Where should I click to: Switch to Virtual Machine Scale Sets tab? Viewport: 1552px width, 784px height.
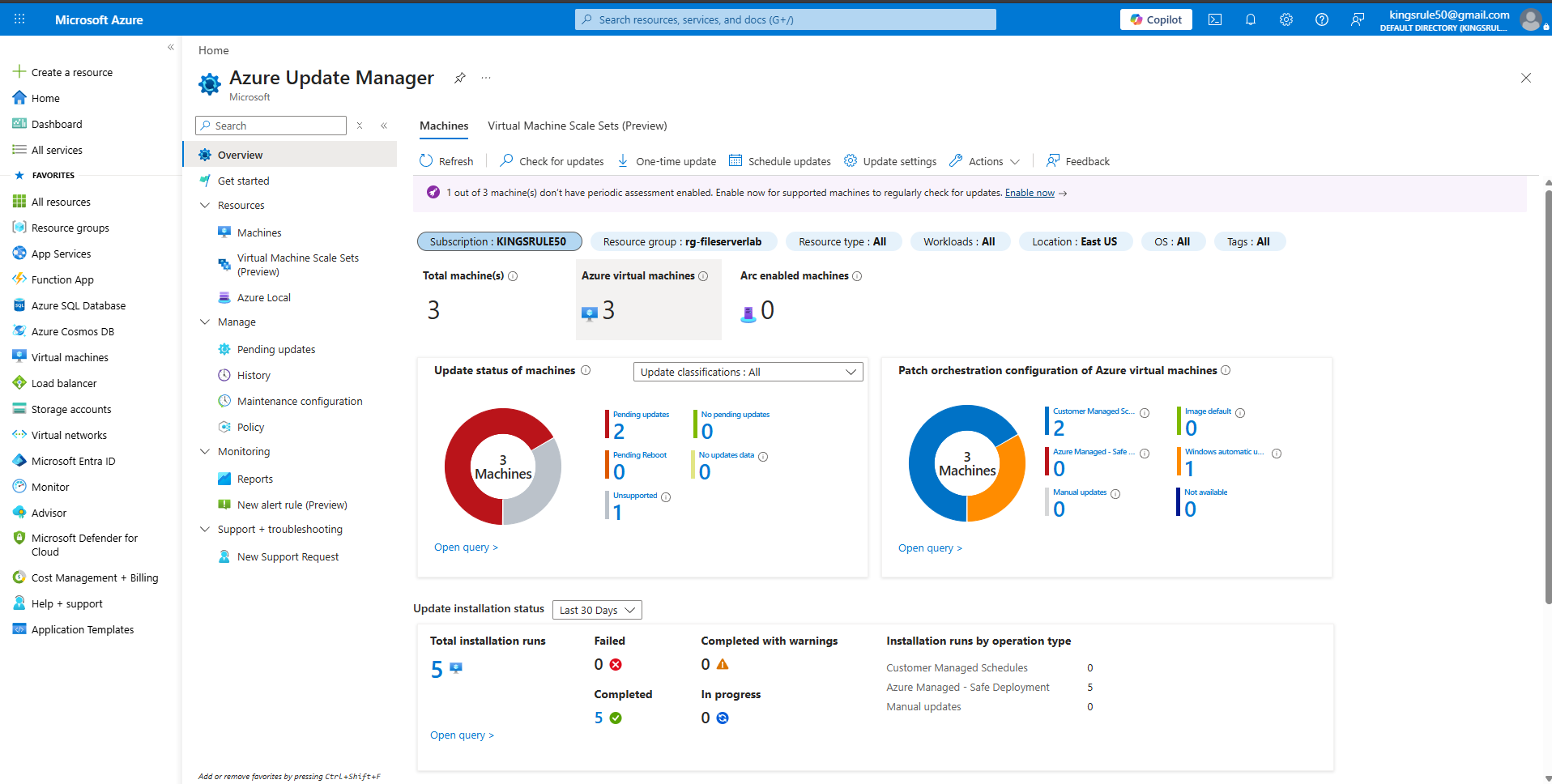click(578, 126)
